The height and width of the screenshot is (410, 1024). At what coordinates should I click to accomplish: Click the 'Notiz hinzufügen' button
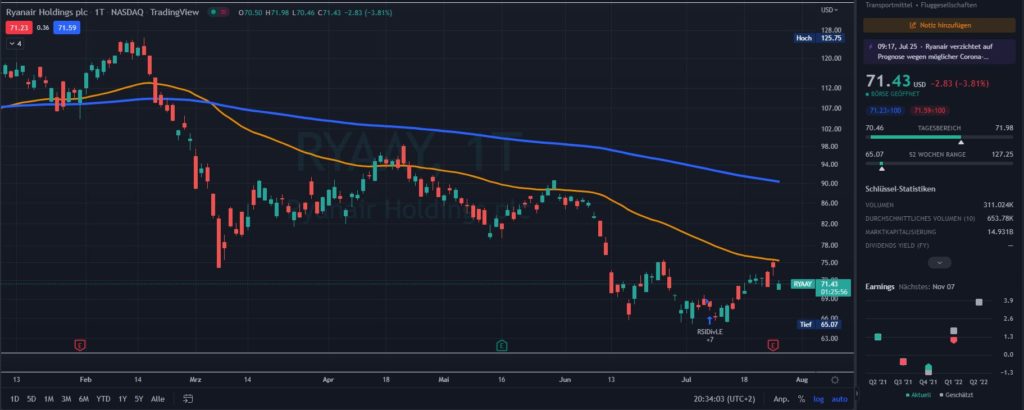click(940, 25)
